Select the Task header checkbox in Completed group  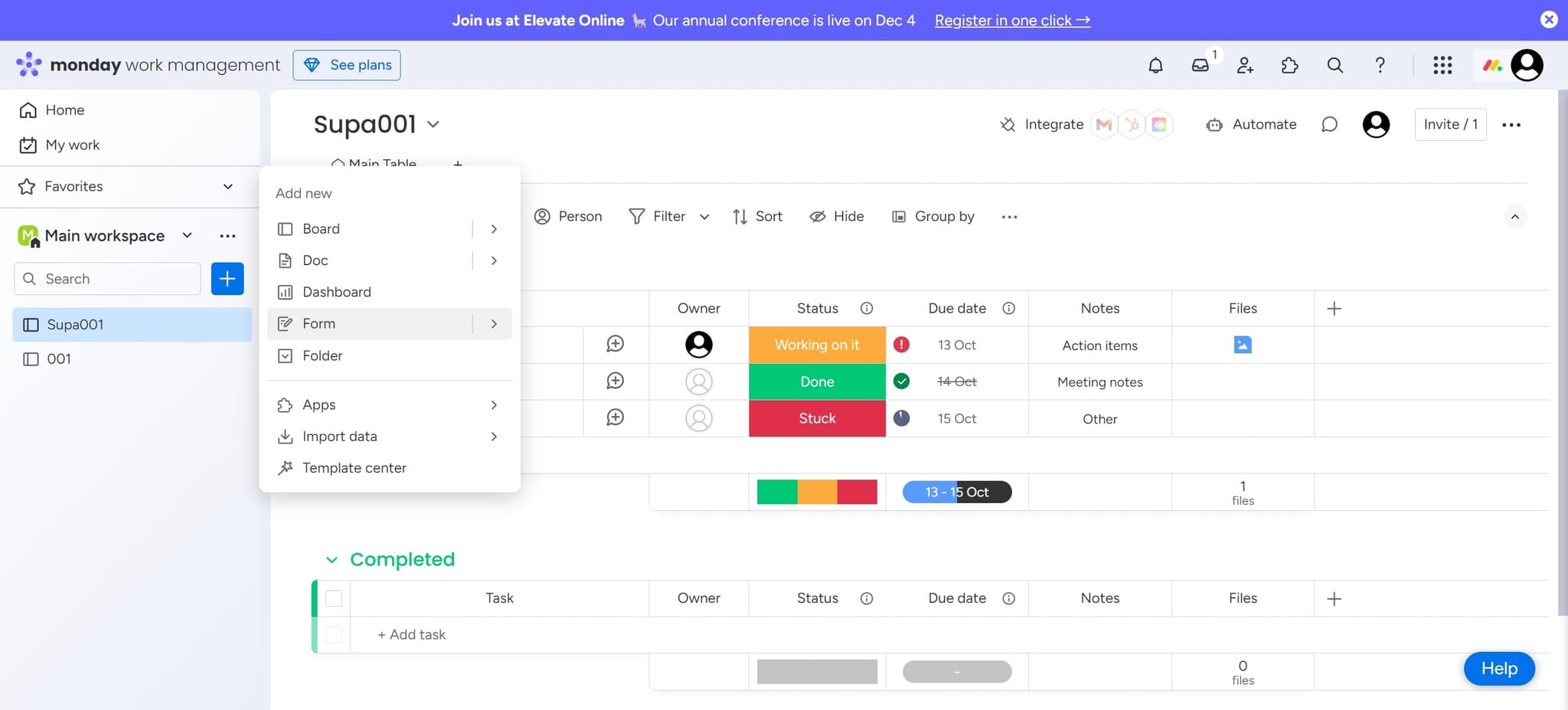tap(334, 598)
